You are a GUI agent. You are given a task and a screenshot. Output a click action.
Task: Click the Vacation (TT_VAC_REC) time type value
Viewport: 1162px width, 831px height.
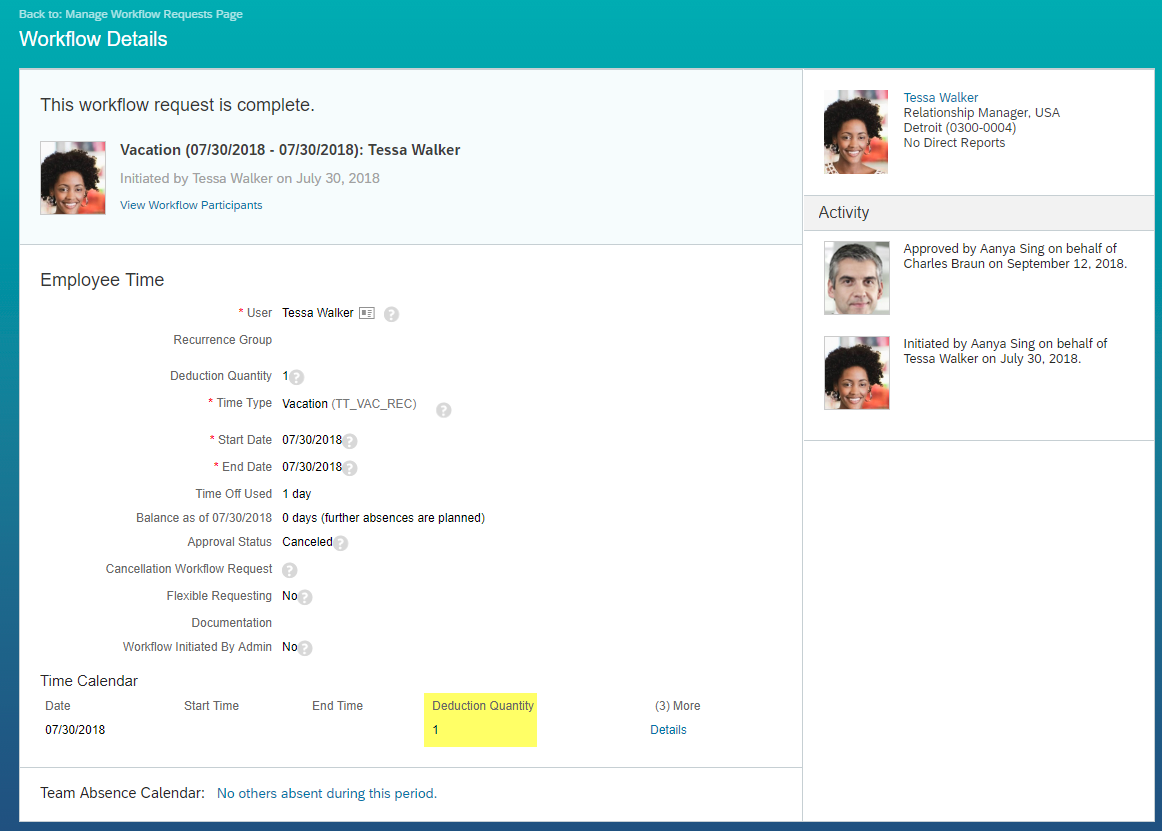pos(349,404)
